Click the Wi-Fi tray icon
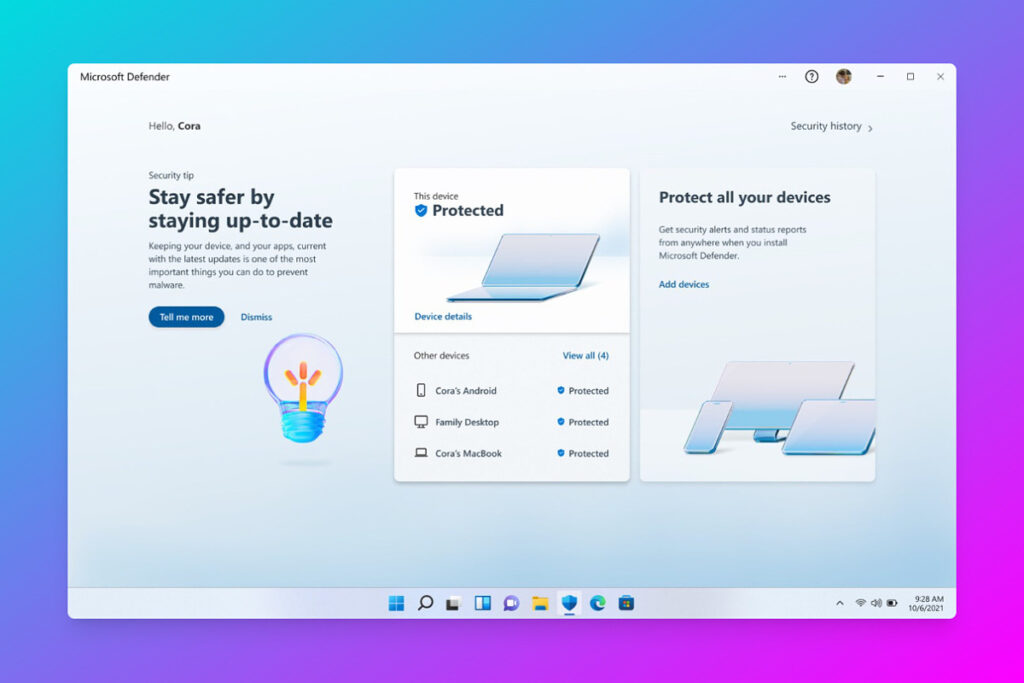 [861, 603]
